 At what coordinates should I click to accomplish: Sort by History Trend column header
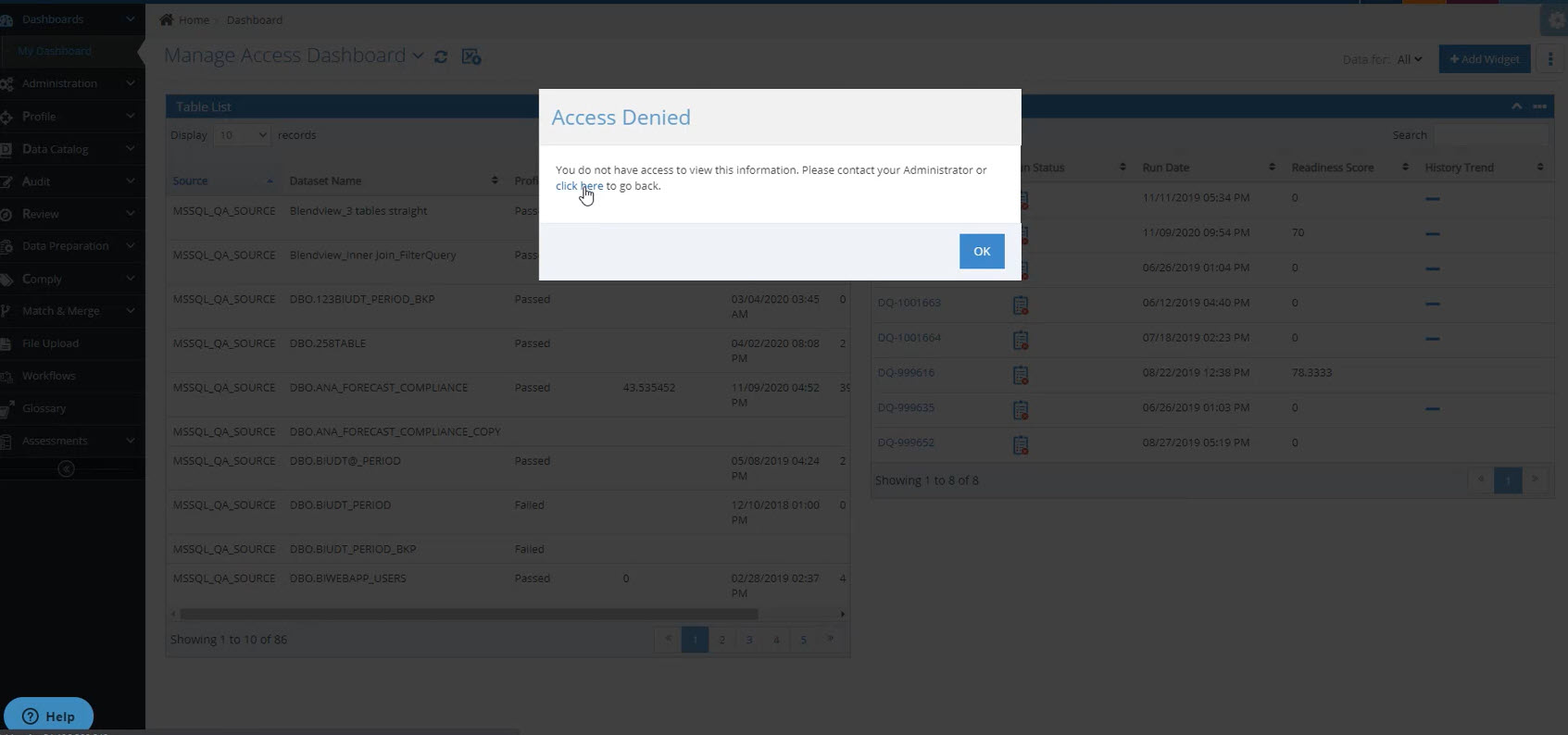click(1485, 168)
